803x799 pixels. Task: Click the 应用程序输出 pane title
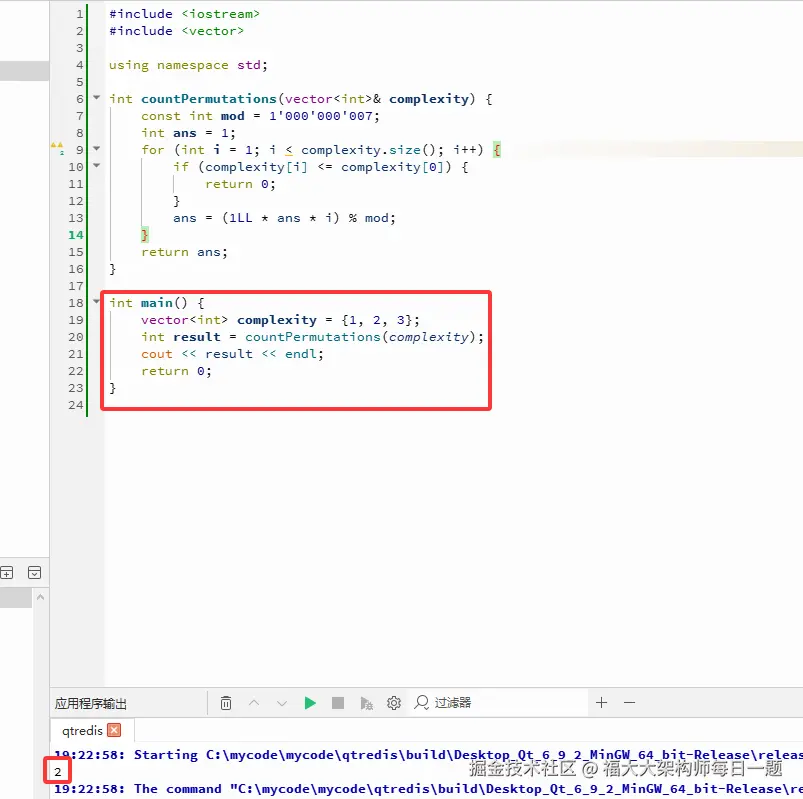(x=91, y=704)
